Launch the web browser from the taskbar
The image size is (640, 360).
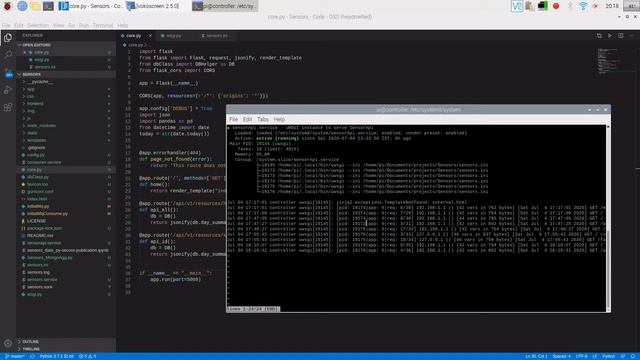(x=22, y=6)
